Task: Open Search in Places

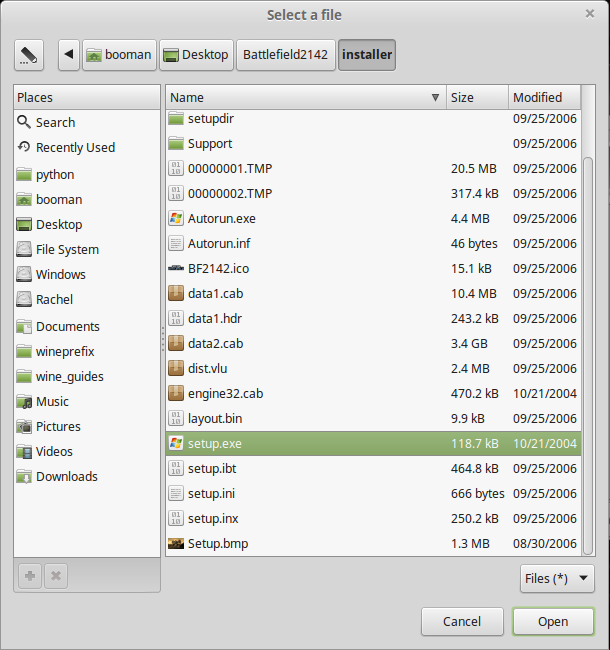Action: [87, 122]
